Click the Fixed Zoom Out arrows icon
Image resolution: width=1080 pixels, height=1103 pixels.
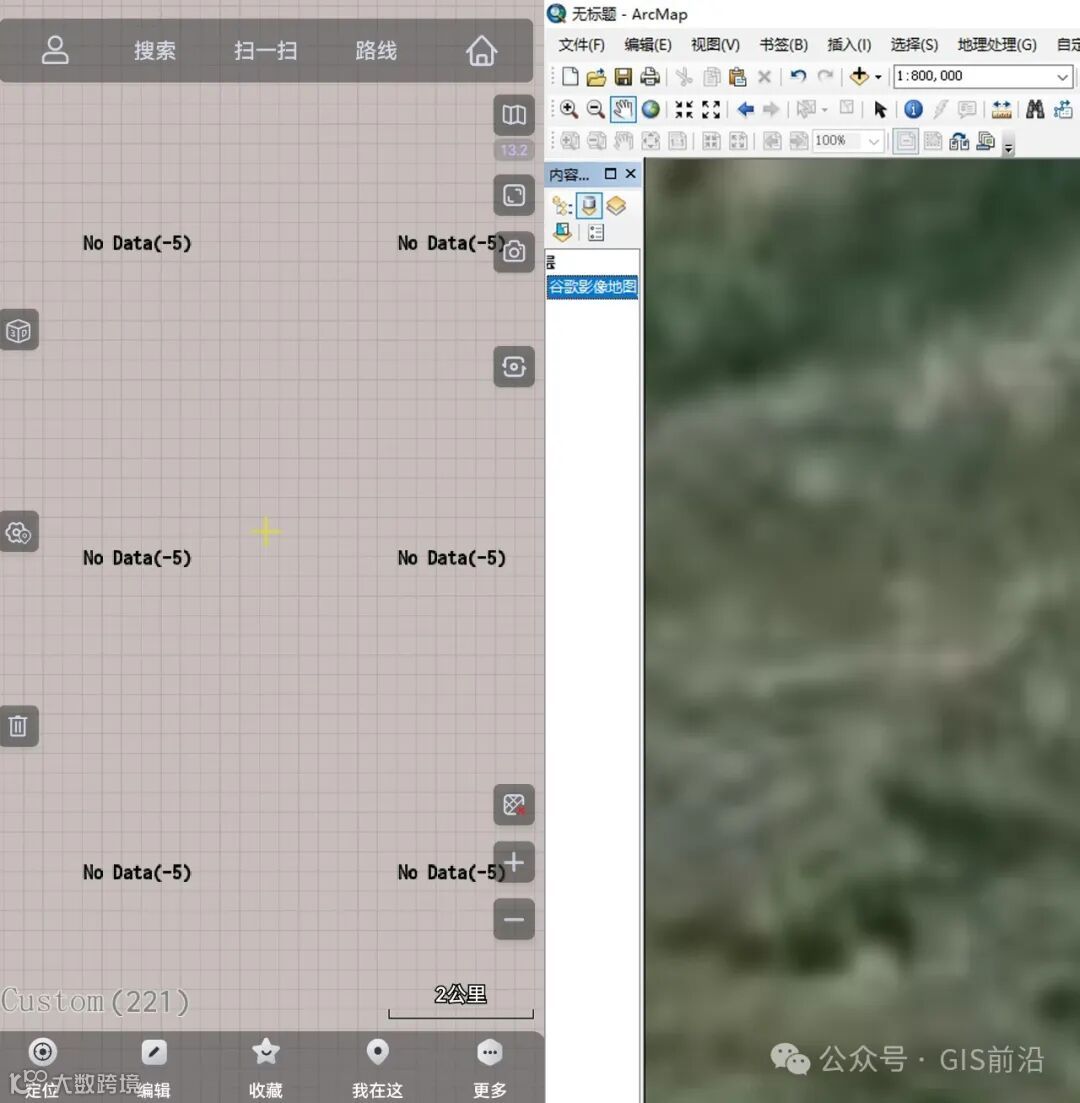tap(711, 109)
